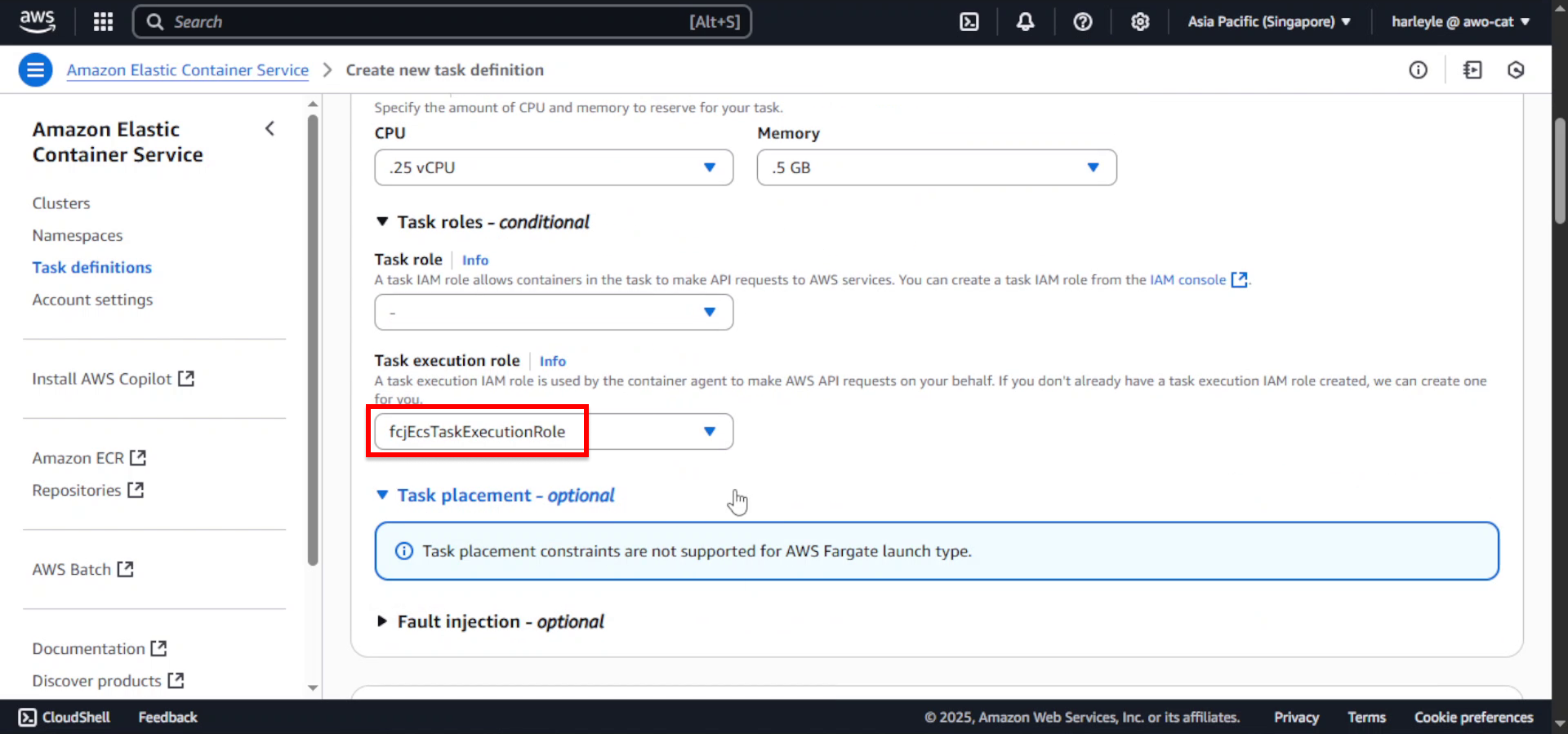Image resolution: width=1568 pixels, height=734 pixels.
Task: Click the search magnifier icon
Action: click(155, 22)
